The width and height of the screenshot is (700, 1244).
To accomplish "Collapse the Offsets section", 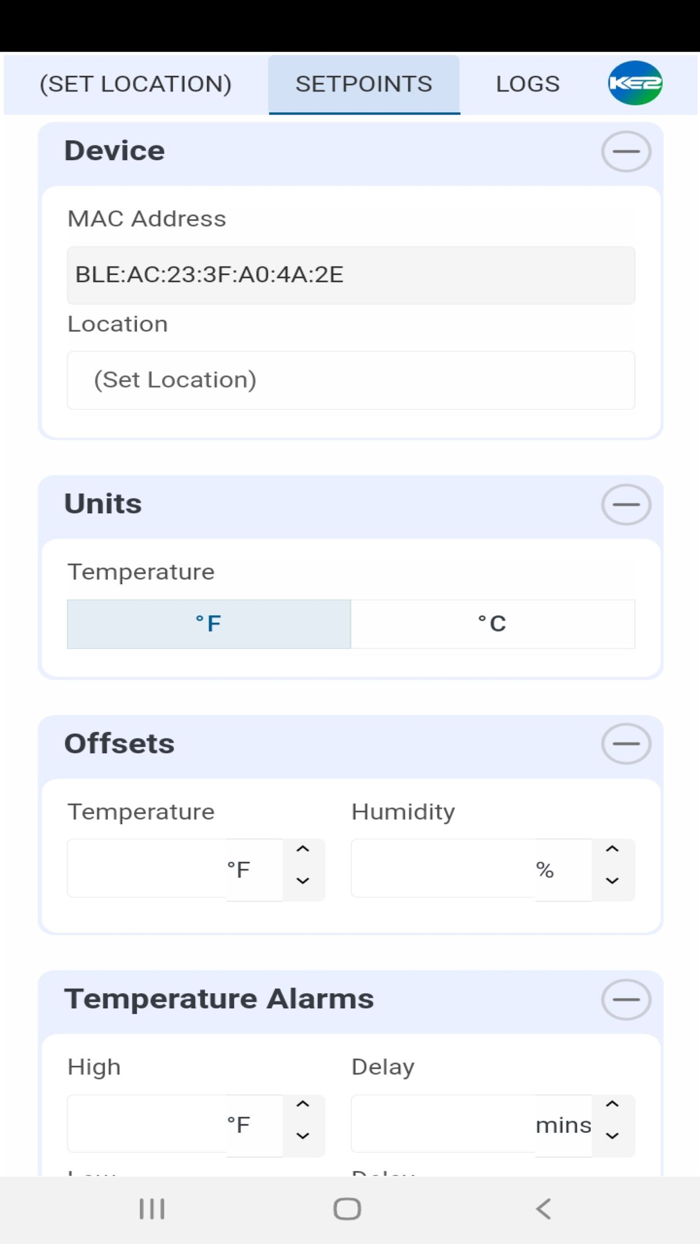I will point(625,744).
